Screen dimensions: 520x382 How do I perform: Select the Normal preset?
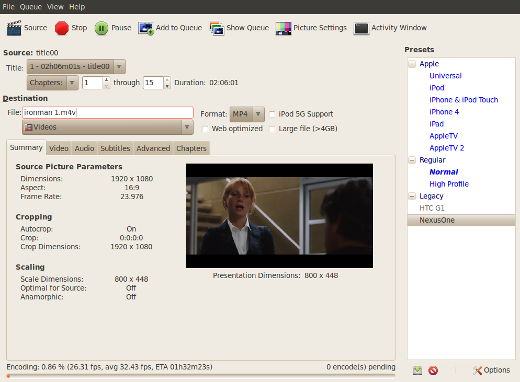tap(444, 172)
